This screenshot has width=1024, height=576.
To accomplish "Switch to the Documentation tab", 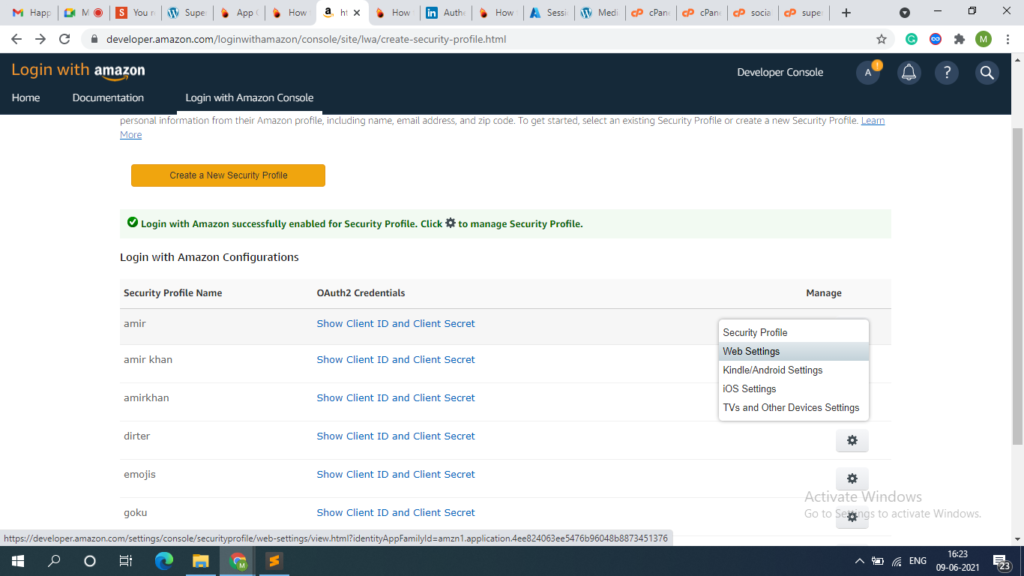I will 108,97.
